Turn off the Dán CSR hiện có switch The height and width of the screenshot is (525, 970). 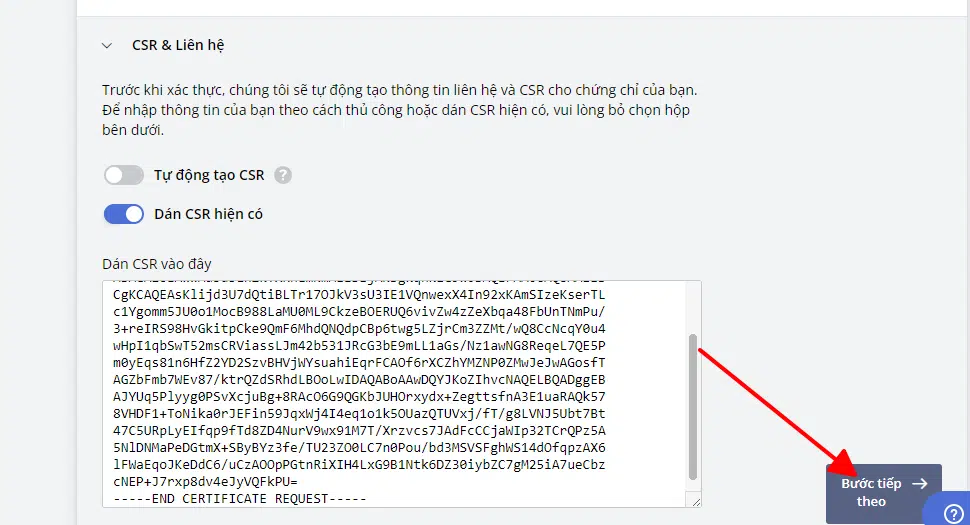click(x=124, y=214)
